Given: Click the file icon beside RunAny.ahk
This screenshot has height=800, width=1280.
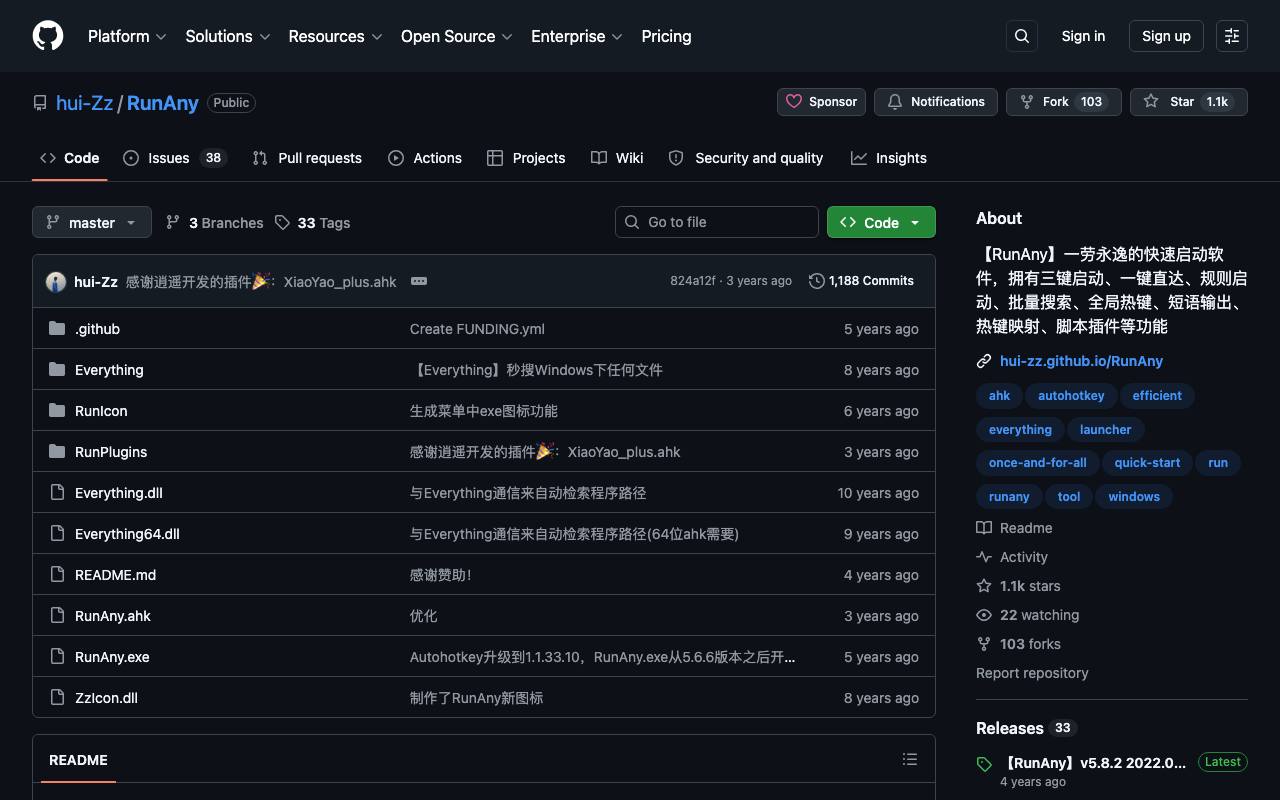Looking at the screenshot, I should [57, 616].
